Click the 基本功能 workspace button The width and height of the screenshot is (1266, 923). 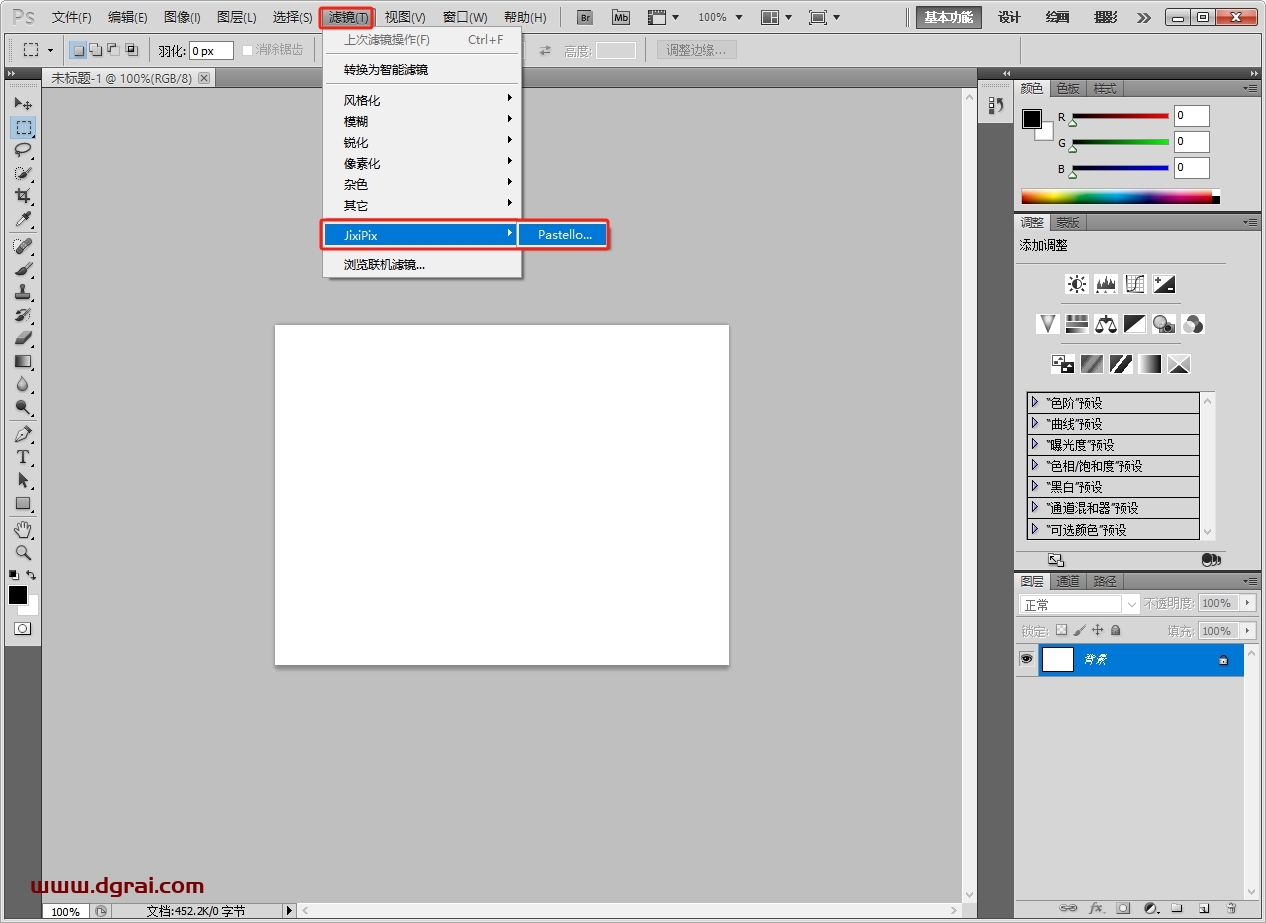(x=948, y=17)
